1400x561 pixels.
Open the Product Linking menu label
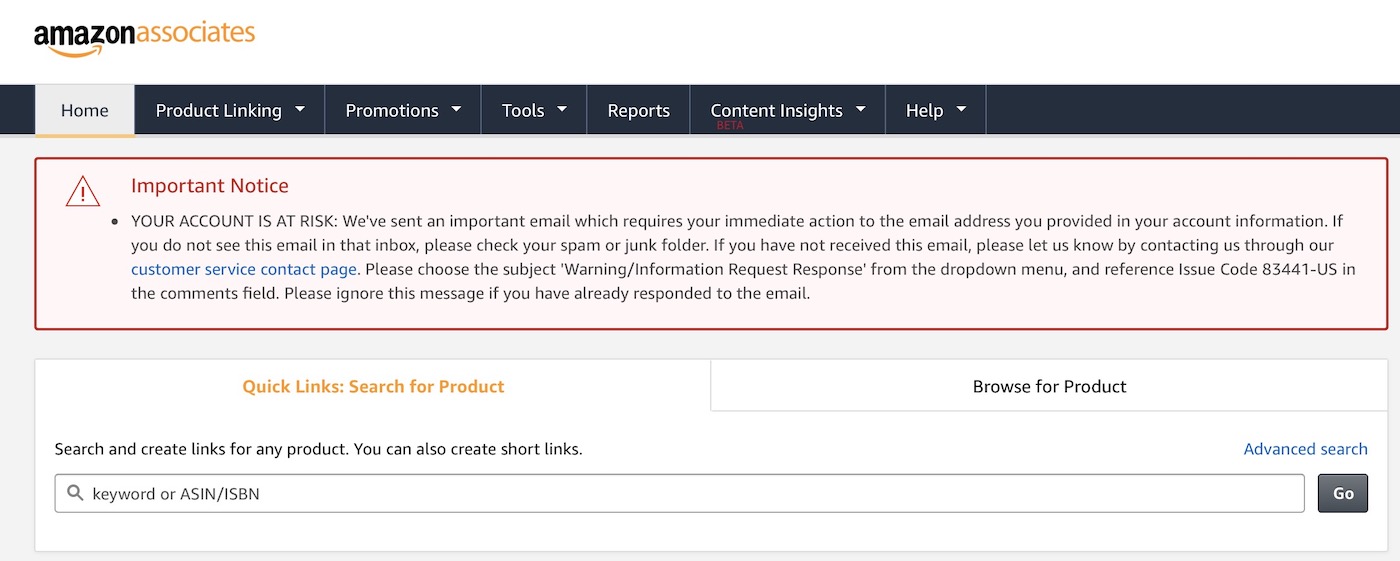pos(218,110)
